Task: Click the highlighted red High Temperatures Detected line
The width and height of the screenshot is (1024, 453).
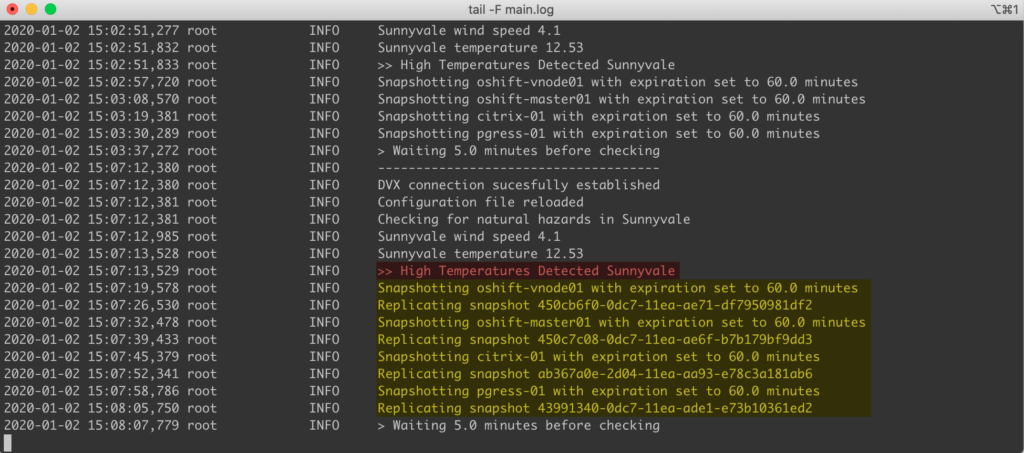Action: tap(526, 270)
